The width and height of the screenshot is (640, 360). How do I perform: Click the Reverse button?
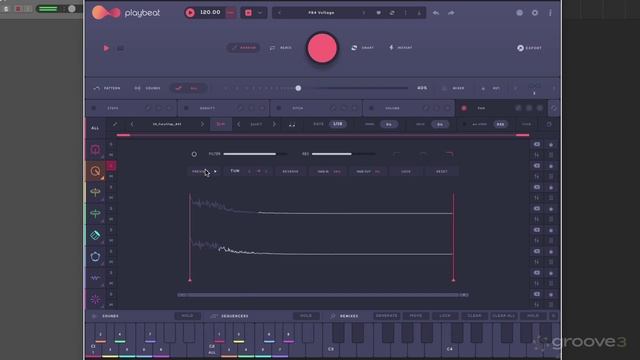(290, 171)
